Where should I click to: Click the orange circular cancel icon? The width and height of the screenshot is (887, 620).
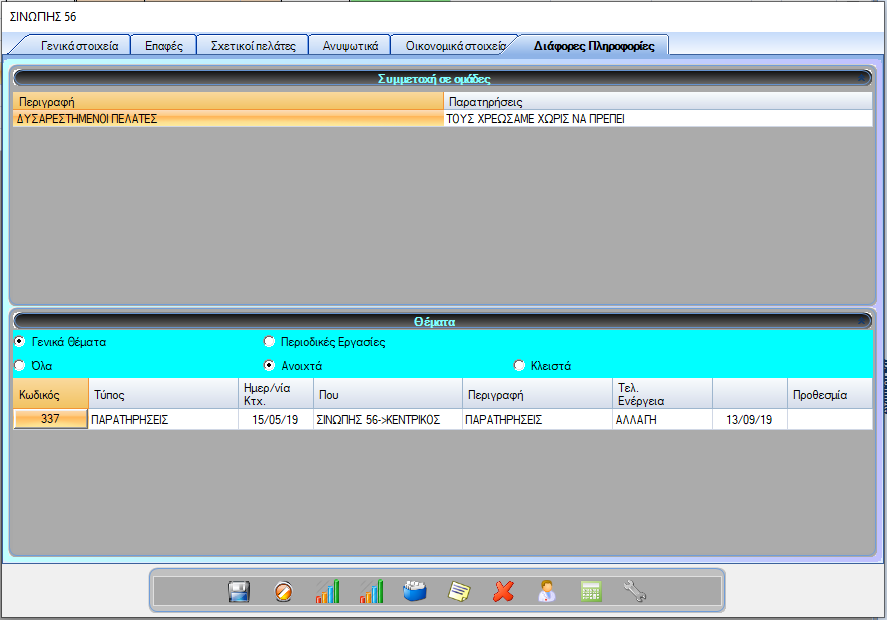(283, 591)
